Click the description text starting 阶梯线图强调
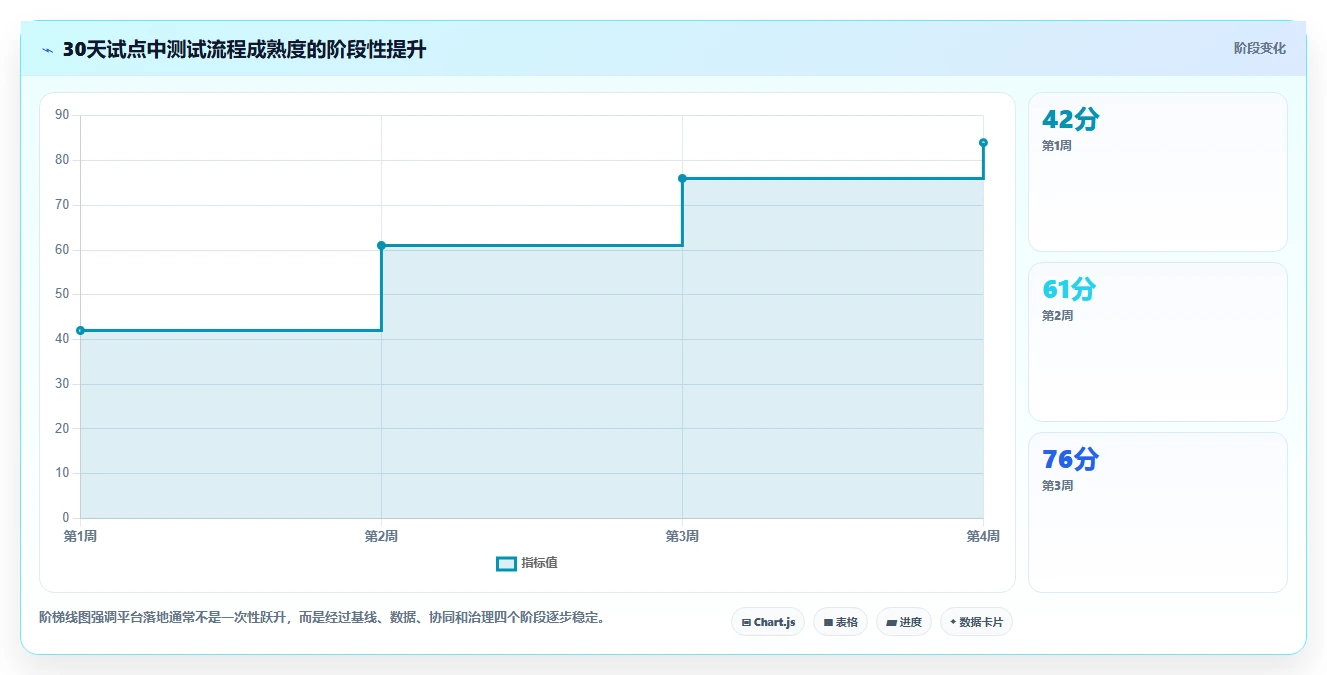1327x675 pixels. (322, 617)
